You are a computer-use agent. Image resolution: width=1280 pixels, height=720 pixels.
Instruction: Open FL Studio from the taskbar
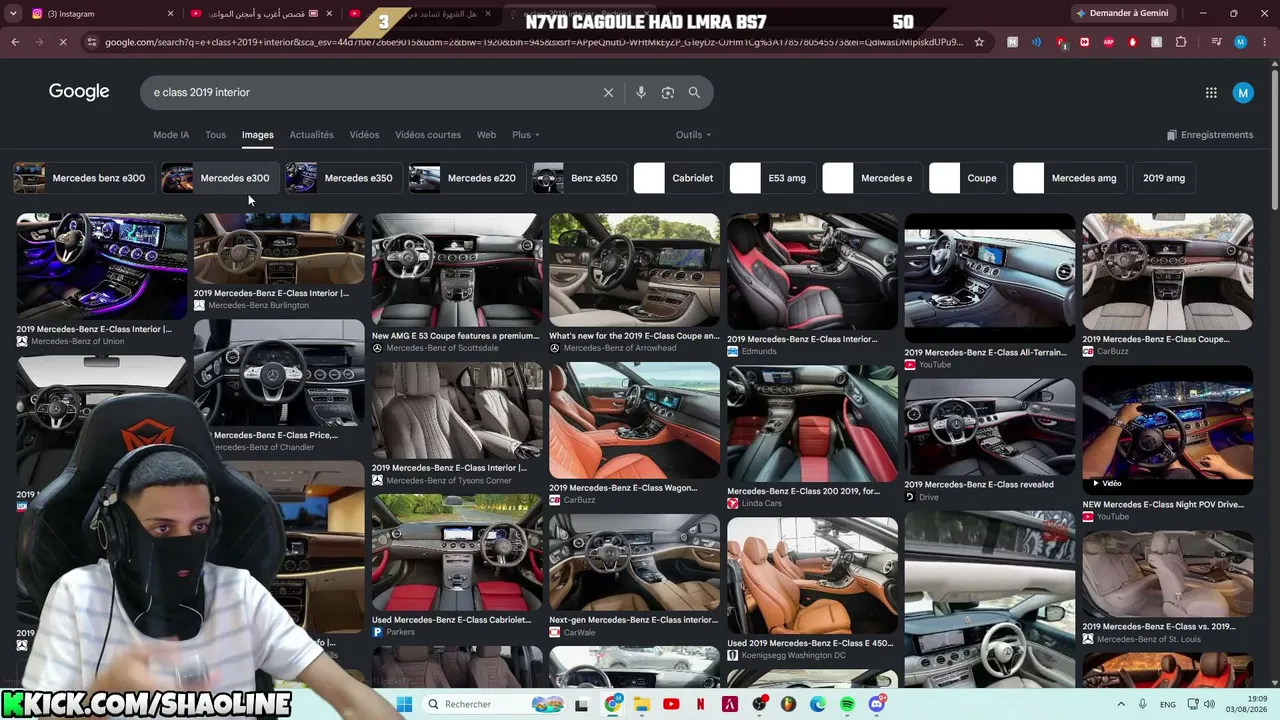788,704
